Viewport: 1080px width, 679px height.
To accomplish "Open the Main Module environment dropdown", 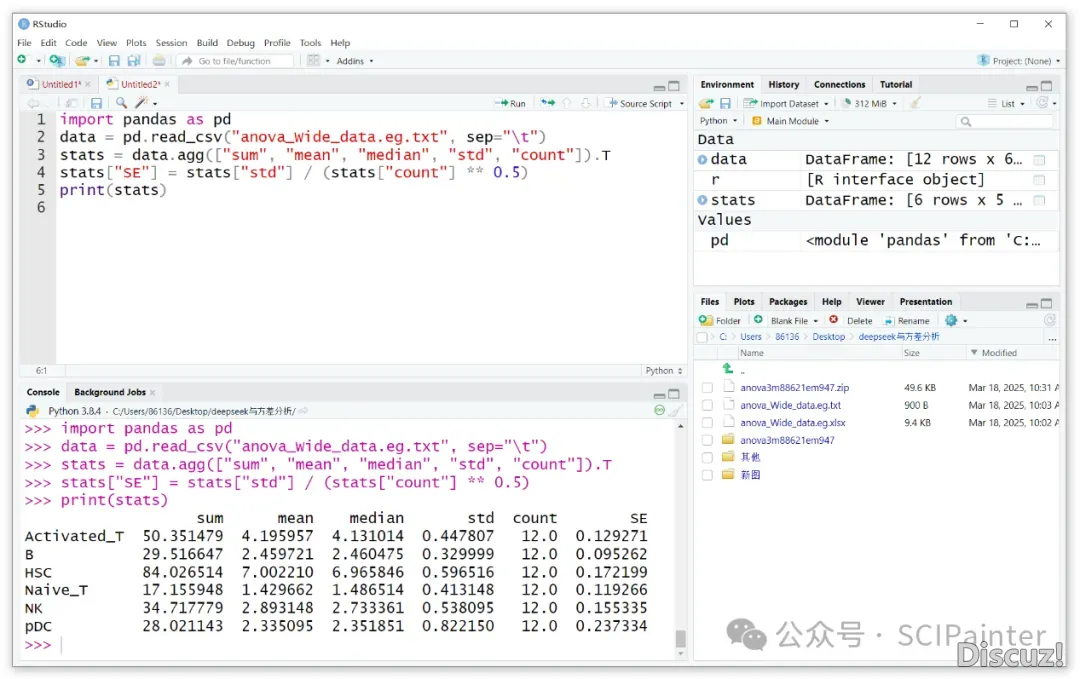I will [x=791, y=121].
